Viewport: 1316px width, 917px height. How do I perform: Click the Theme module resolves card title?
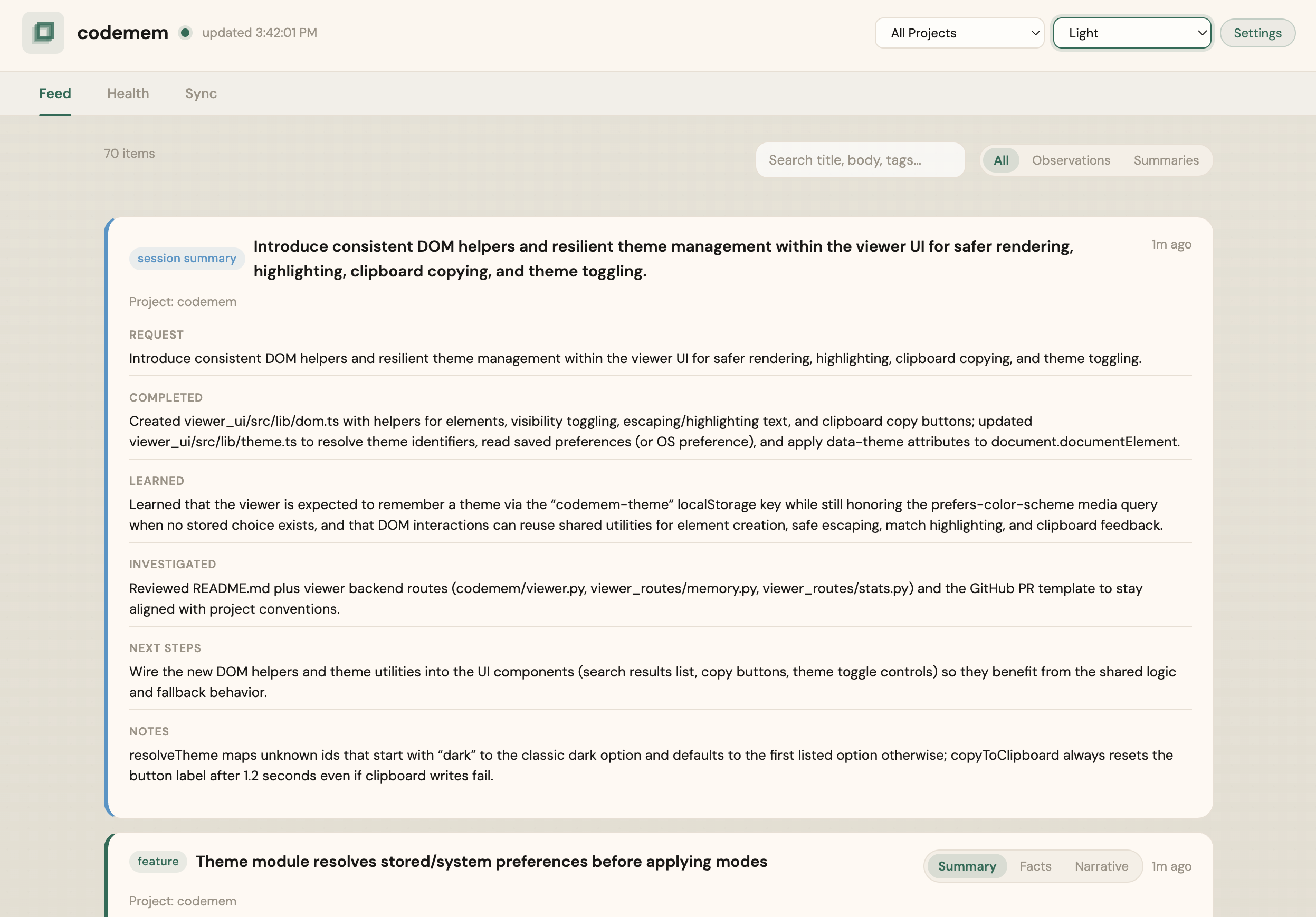click(x=481, y=862)
